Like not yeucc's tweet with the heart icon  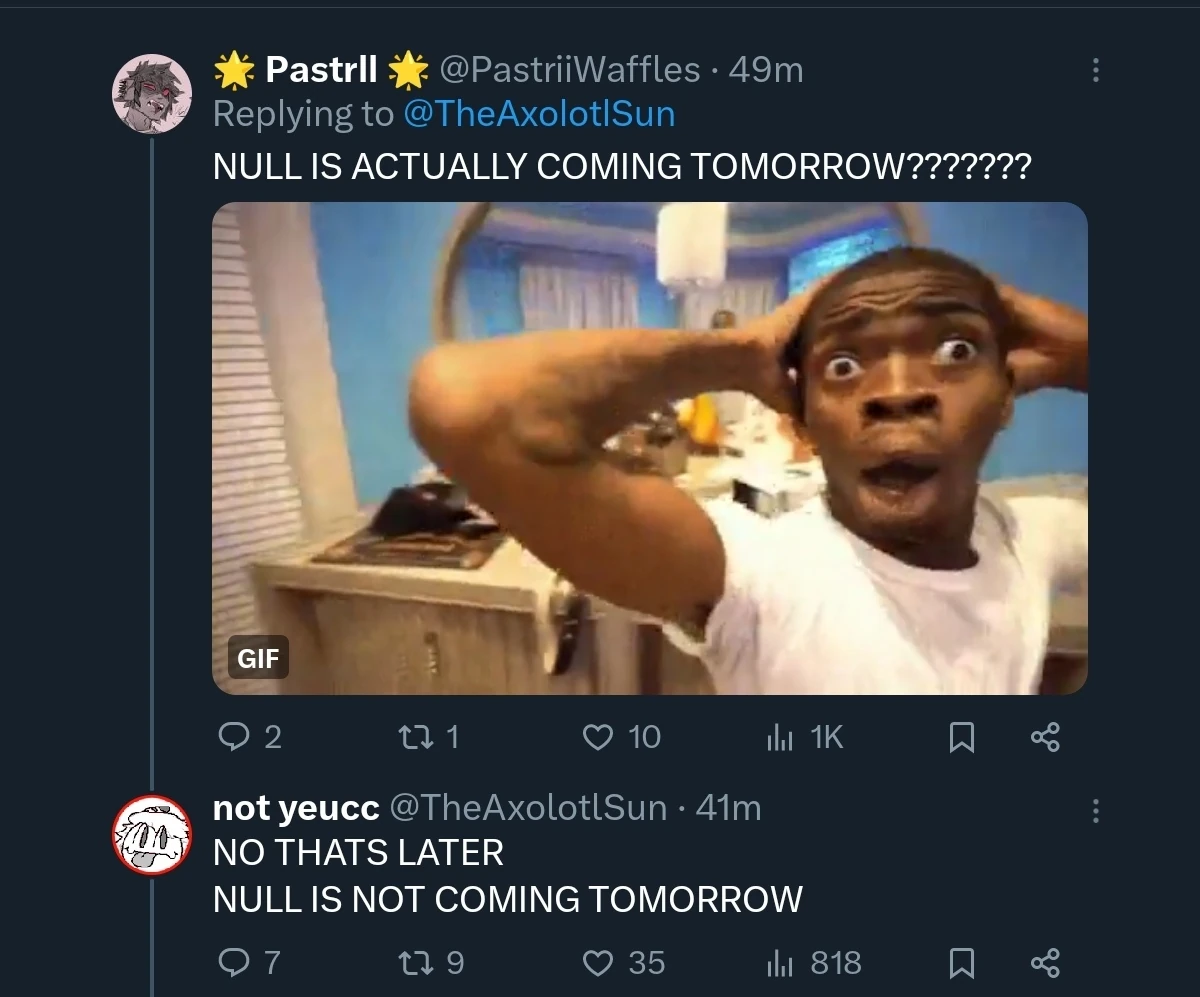click(597, 963)
